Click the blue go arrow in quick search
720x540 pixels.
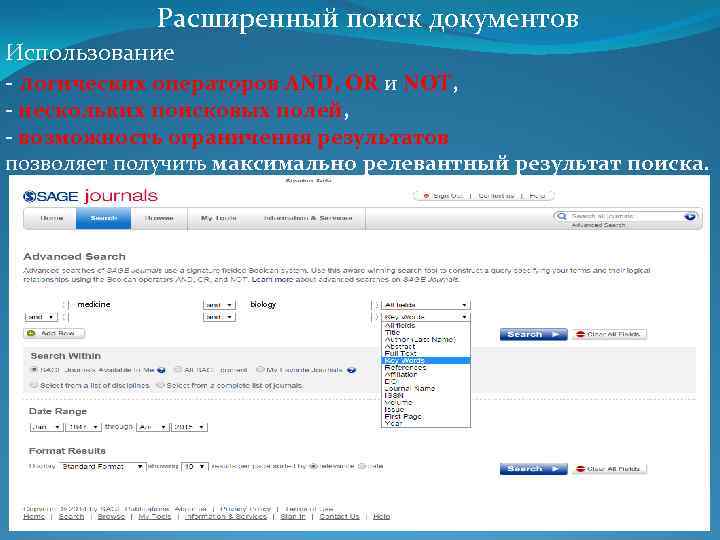[x=689, y=216]
